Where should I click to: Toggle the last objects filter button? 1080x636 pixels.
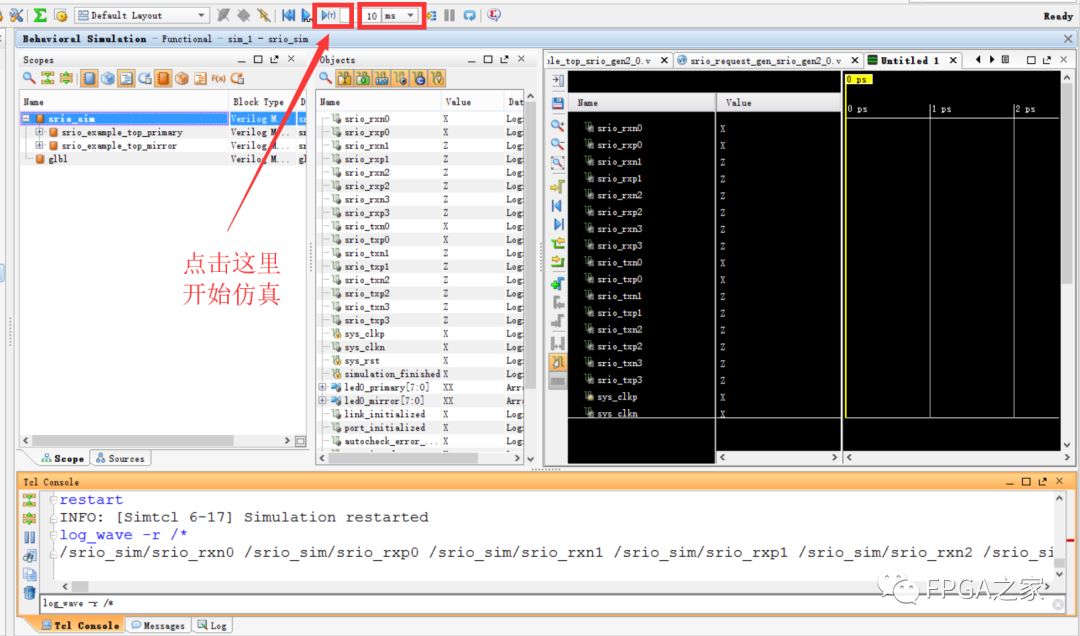pos(437,79)
